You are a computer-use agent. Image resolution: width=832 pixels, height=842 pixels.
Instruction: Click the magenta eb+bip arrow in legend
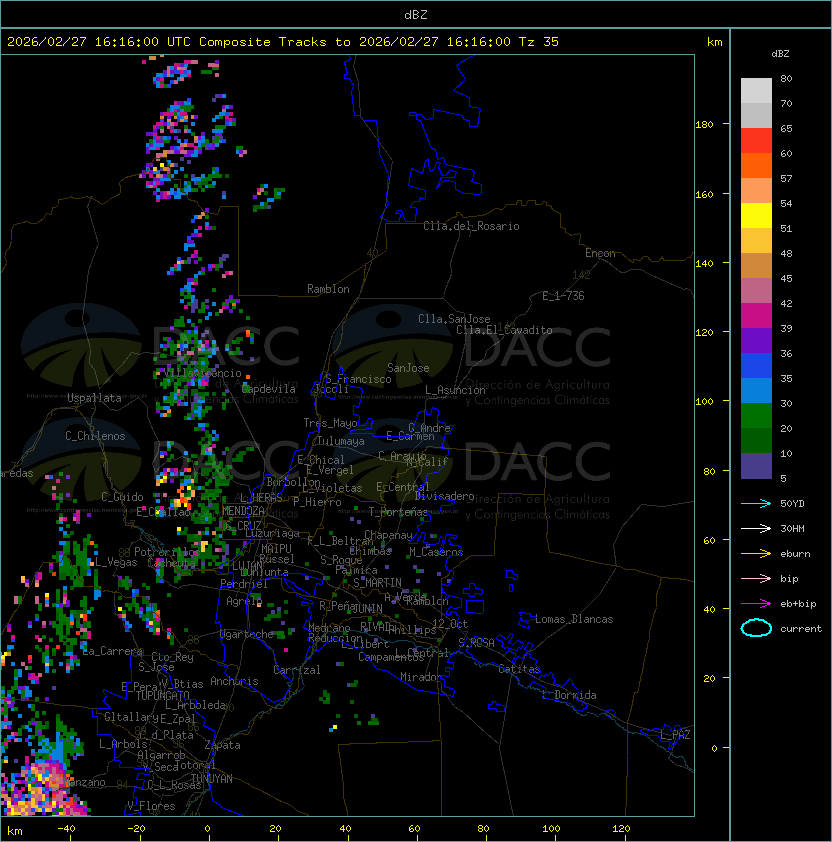(756, 604)
